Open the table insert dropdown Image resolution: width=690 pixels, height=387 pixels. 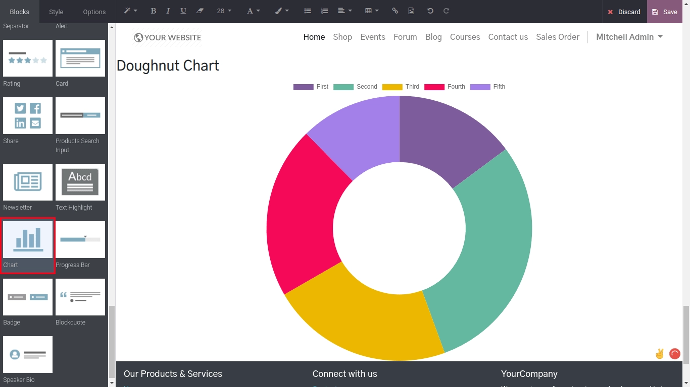click(371, 11)
